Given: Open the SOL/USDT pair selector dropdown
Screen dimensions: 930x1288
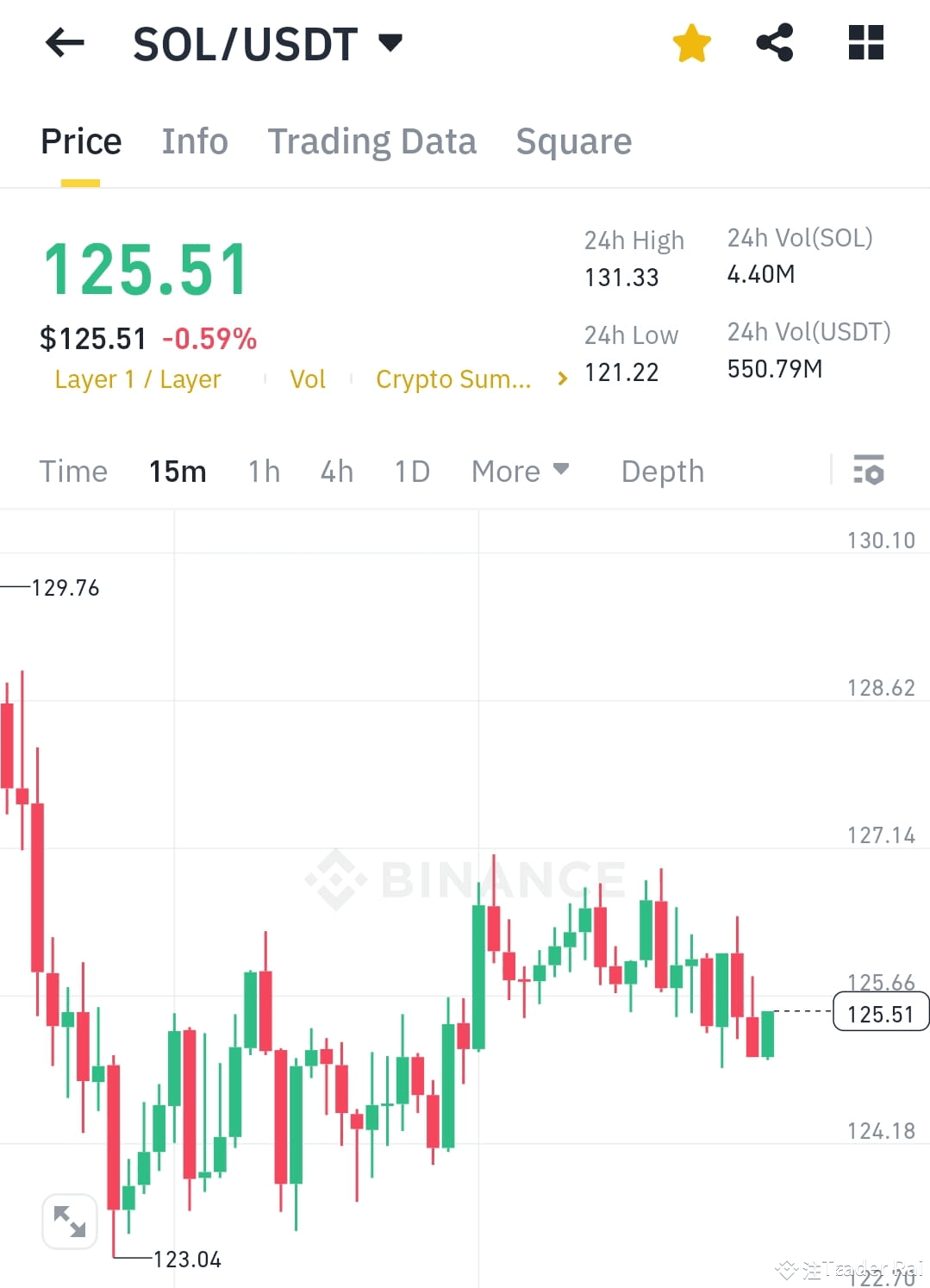Looking at the screenshot, I should pyautogui.click(x=392, y=41).
